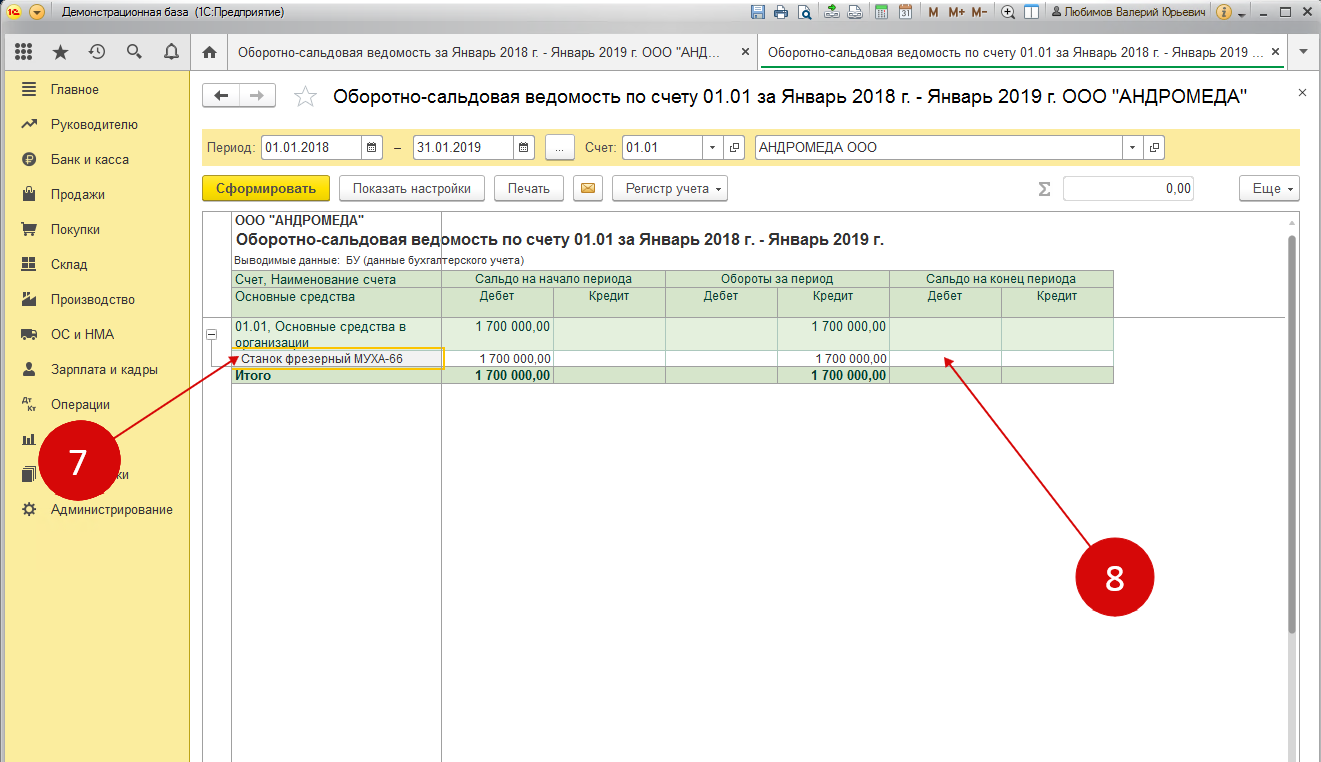The width and height of the screenshot is (1321, 762).
Task: Click the back arrow navigation button
Action: (221, 95)
